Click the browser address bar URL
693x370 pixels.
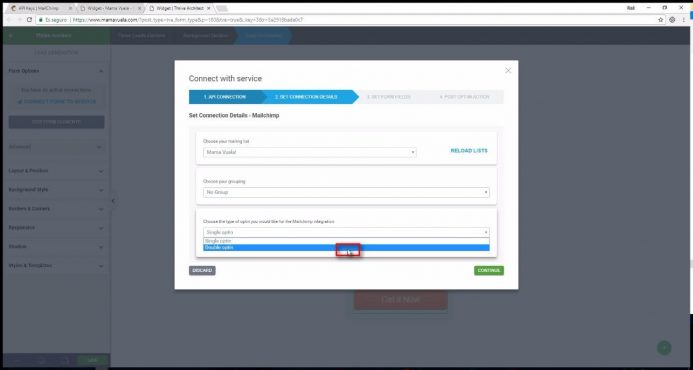click(x=188, y=20)
